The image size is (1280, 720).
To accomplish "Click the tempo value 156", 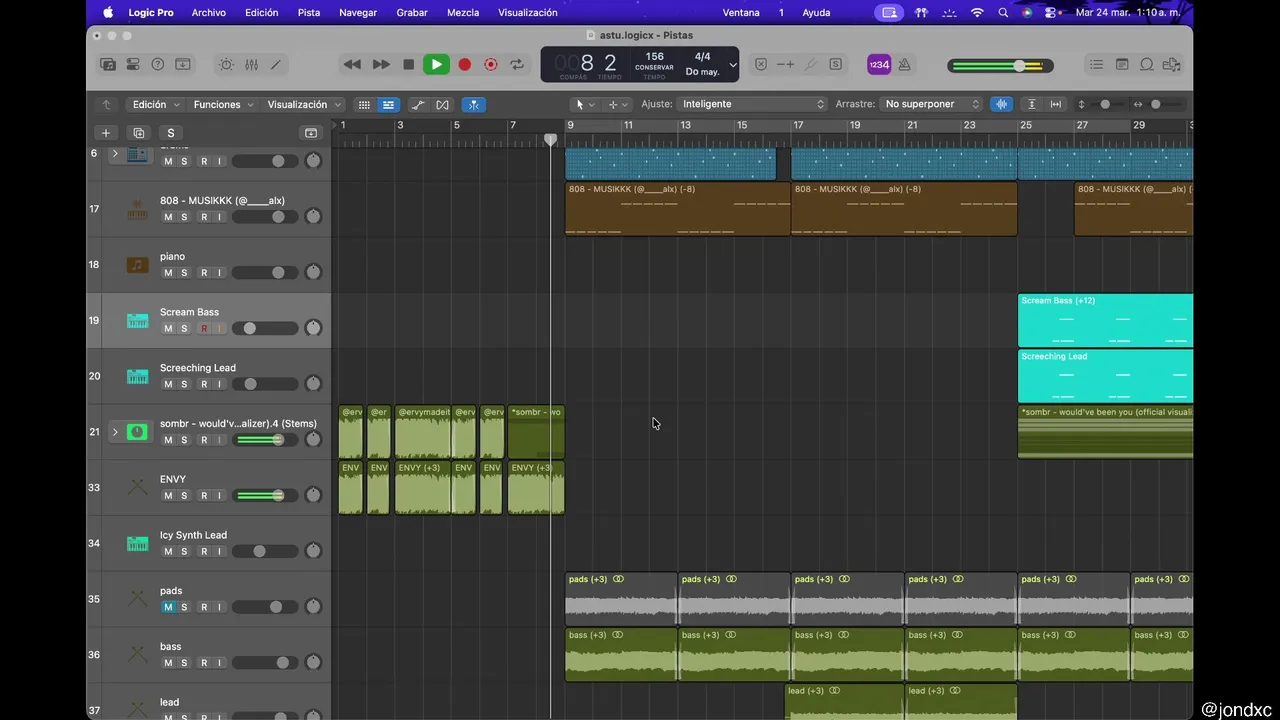I will click(654, 57).
